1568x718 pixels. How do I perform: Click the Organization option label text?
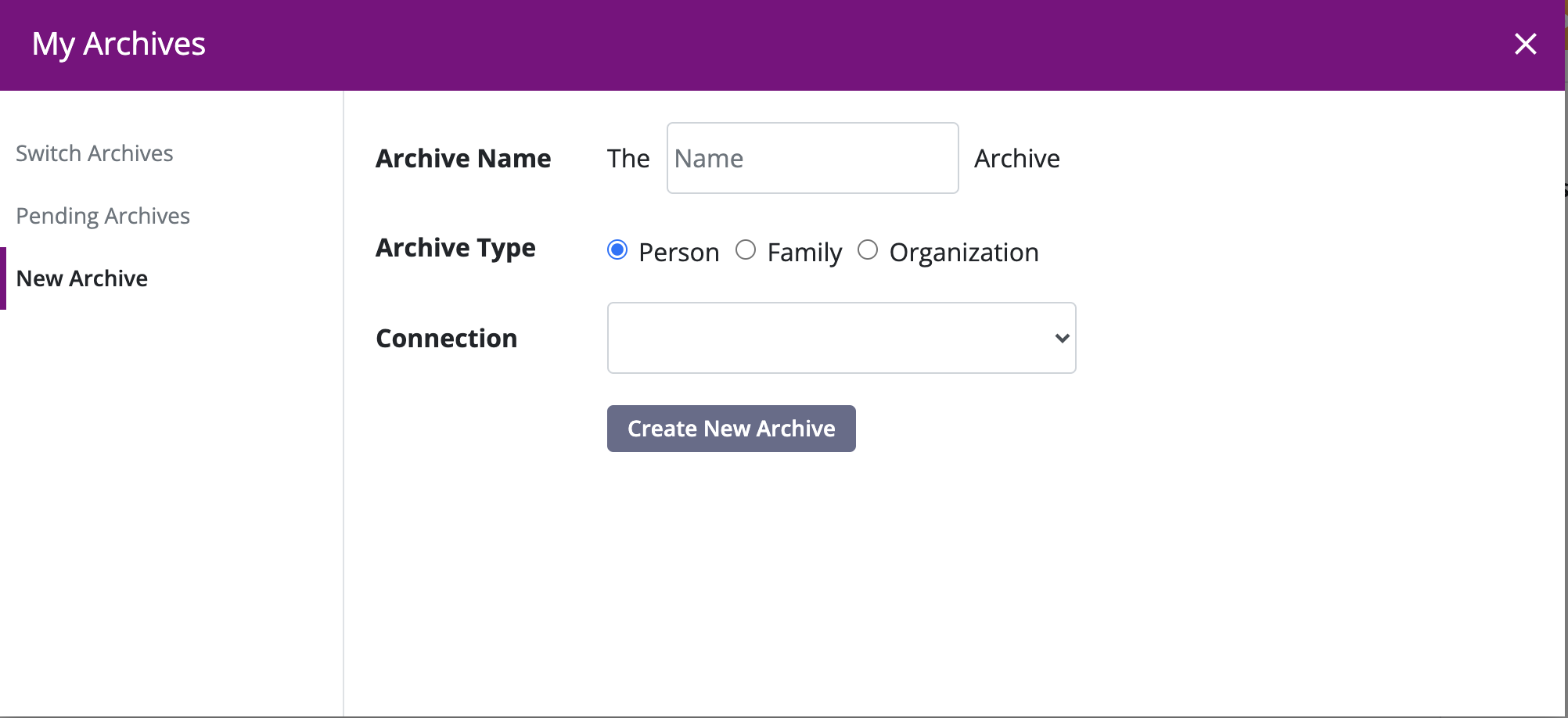coord(964,253)
